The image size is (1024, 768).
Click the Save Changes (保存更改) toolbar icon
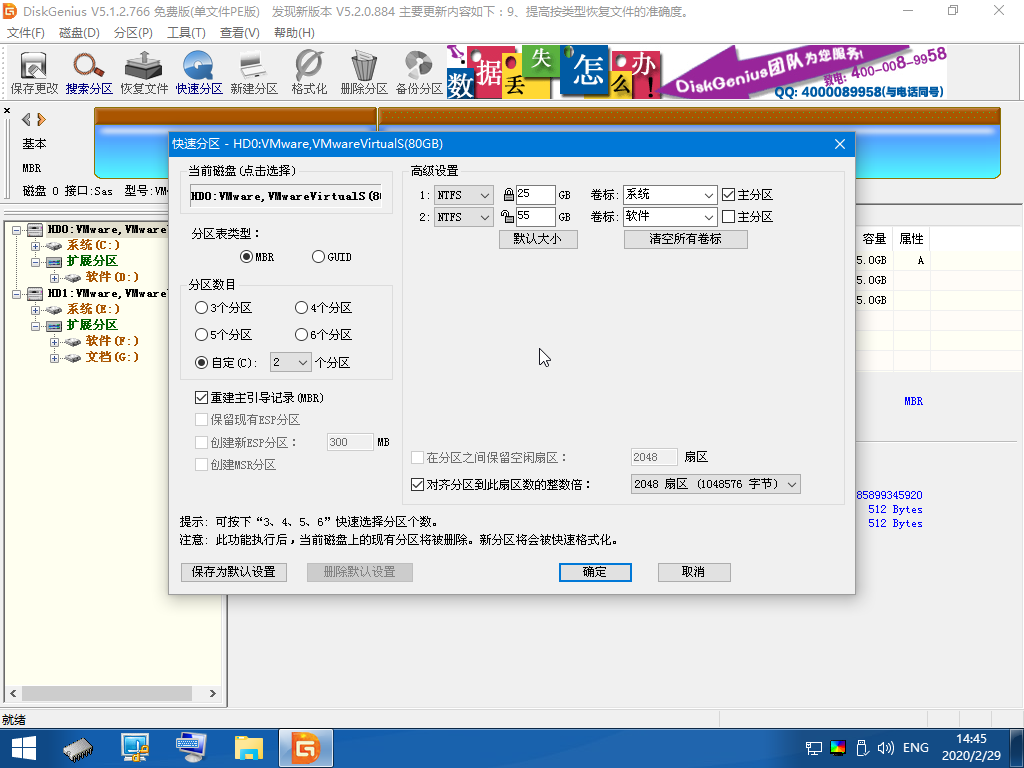[x=34, y=72]
